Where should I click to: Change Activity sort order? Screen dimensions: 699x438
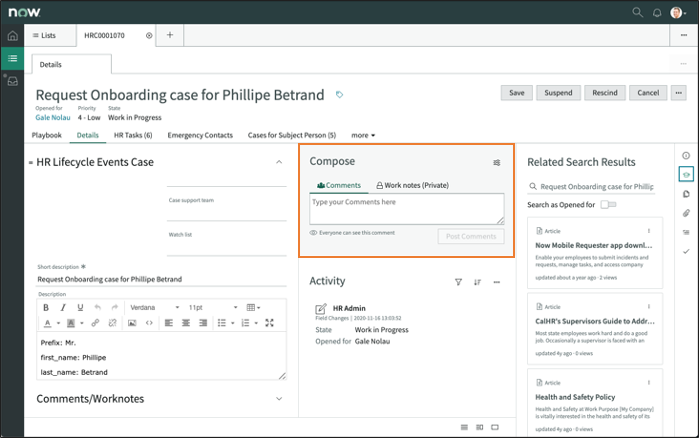[477, 282]
